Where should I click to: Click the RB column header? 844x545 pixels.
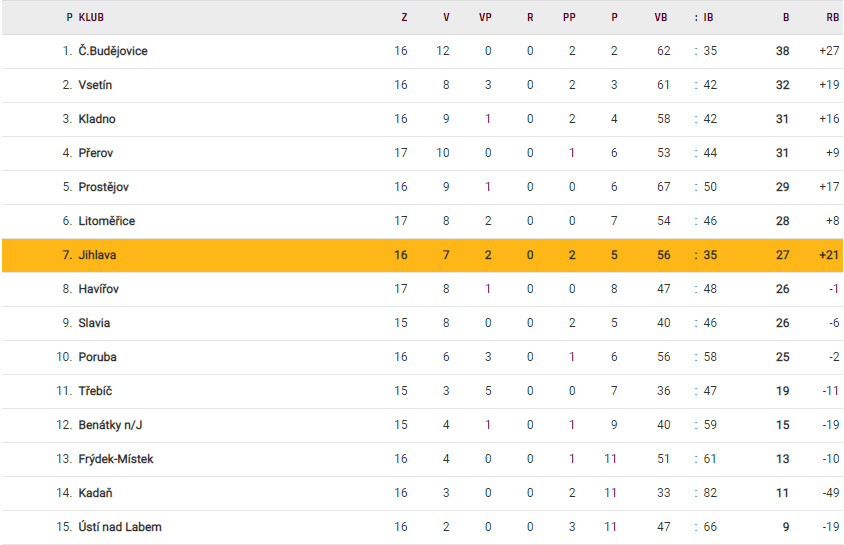[x=832, y=17]
